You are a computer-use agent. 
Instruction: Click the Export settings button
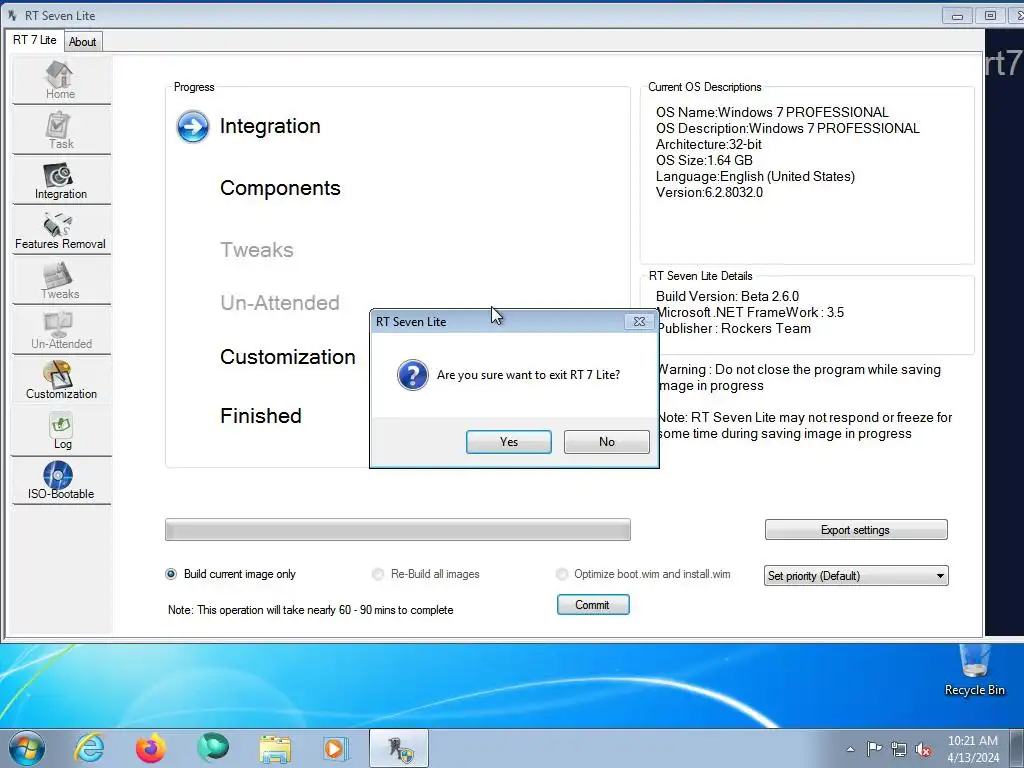pyautogui.click(x=856, y=530)
